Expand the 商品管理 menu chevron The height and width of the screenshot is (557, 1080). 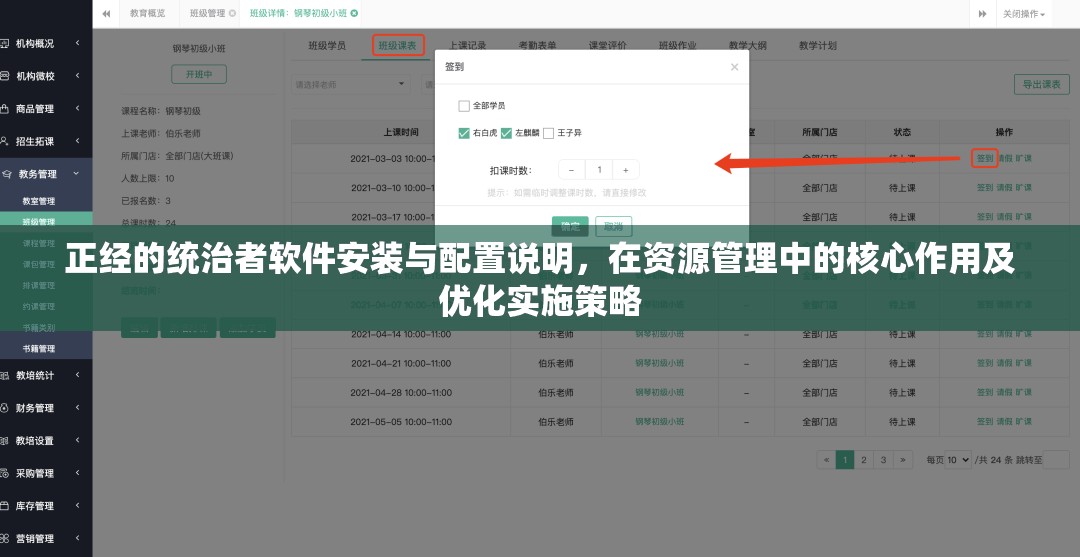click(x=77, y=108)
